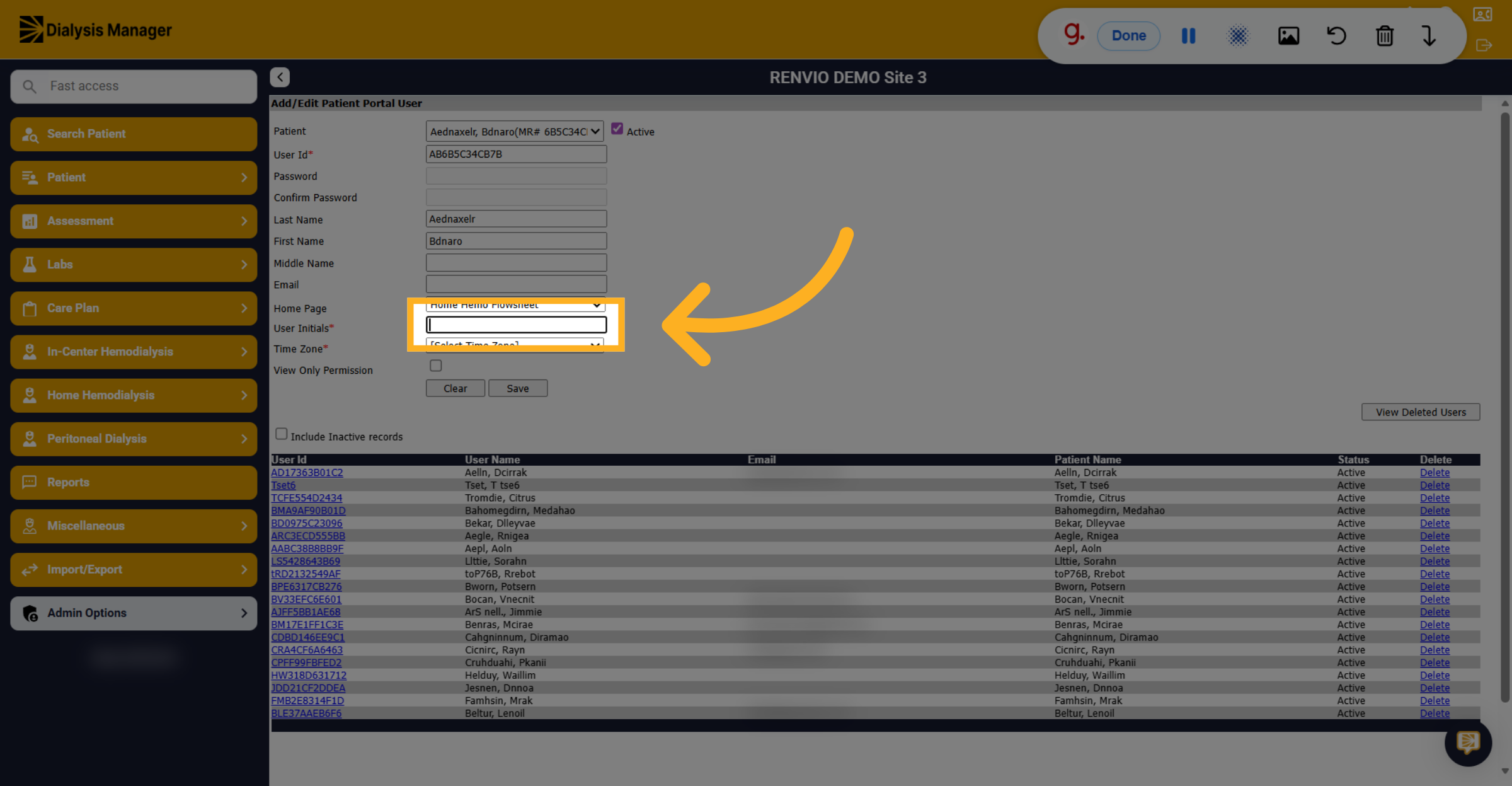Screen dimensions: 1512x786
Task: Click the user profile card icon
Action: click(1482, 14)
